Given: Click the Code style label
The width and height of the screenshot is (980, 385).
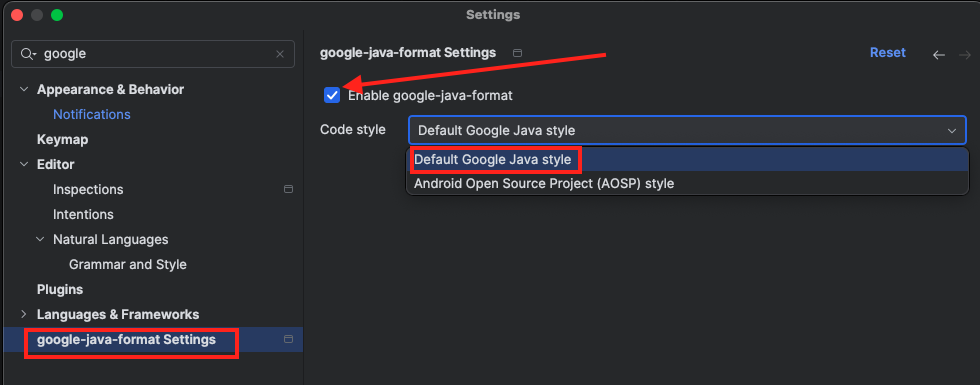Looking at the screenshot, I should tap(352, 130).
